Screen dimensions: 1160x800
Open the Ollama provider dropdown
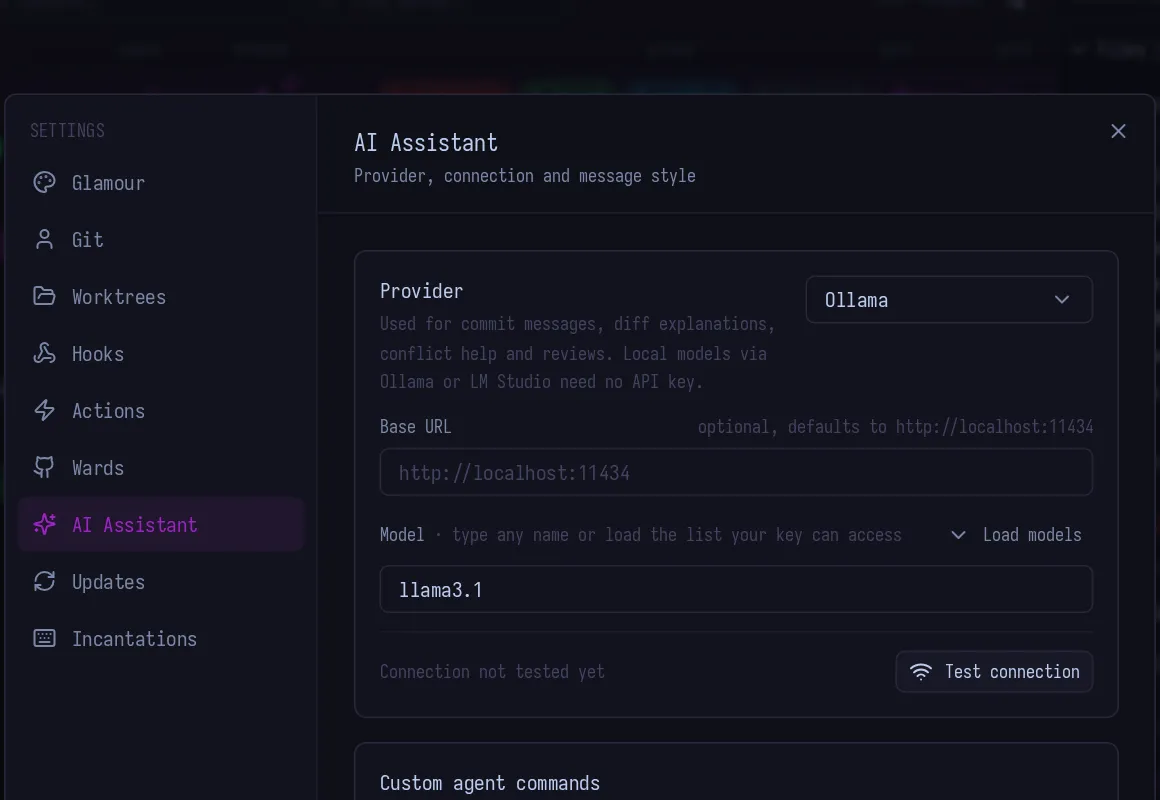point(949,300)
